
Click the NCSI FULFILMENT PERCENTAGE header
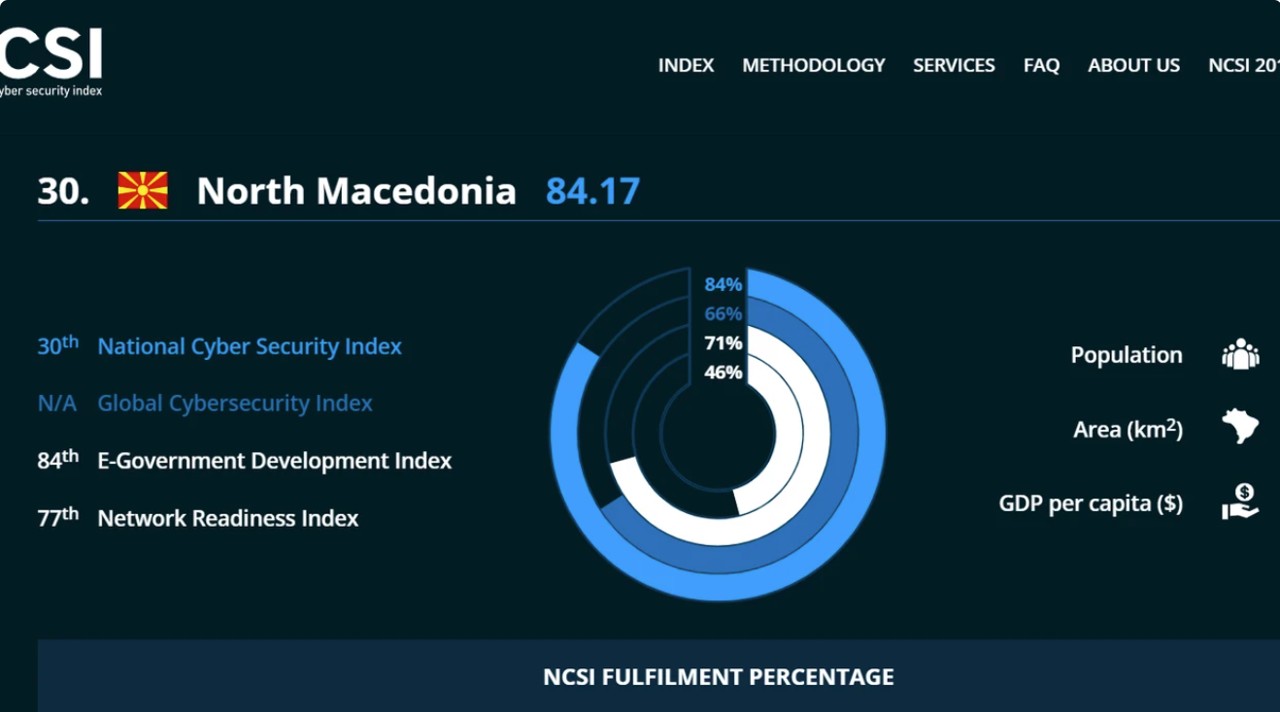[718, 677]
